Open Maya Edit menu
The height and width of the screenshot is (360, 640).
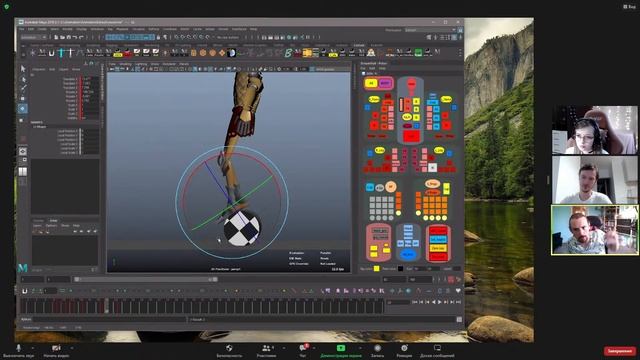(31, 29)
